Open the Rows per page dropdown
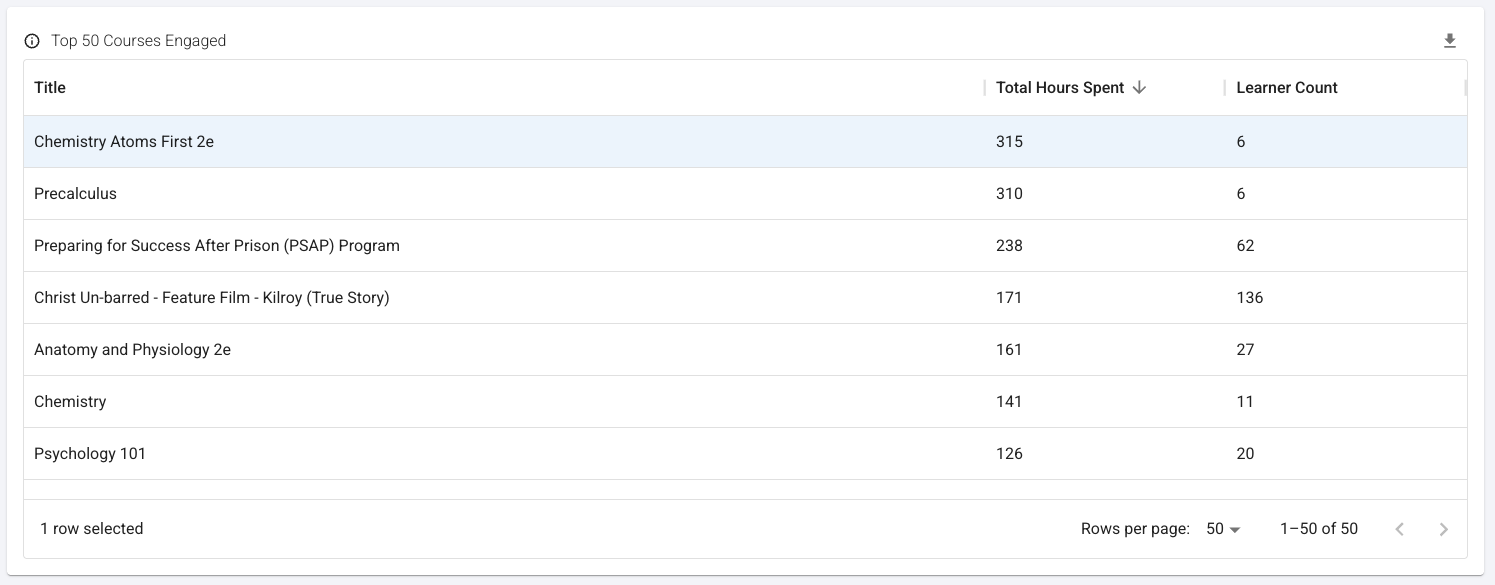Image resolution: width=1495 pixels, height=585 pixels. (x=1223, y=529)
